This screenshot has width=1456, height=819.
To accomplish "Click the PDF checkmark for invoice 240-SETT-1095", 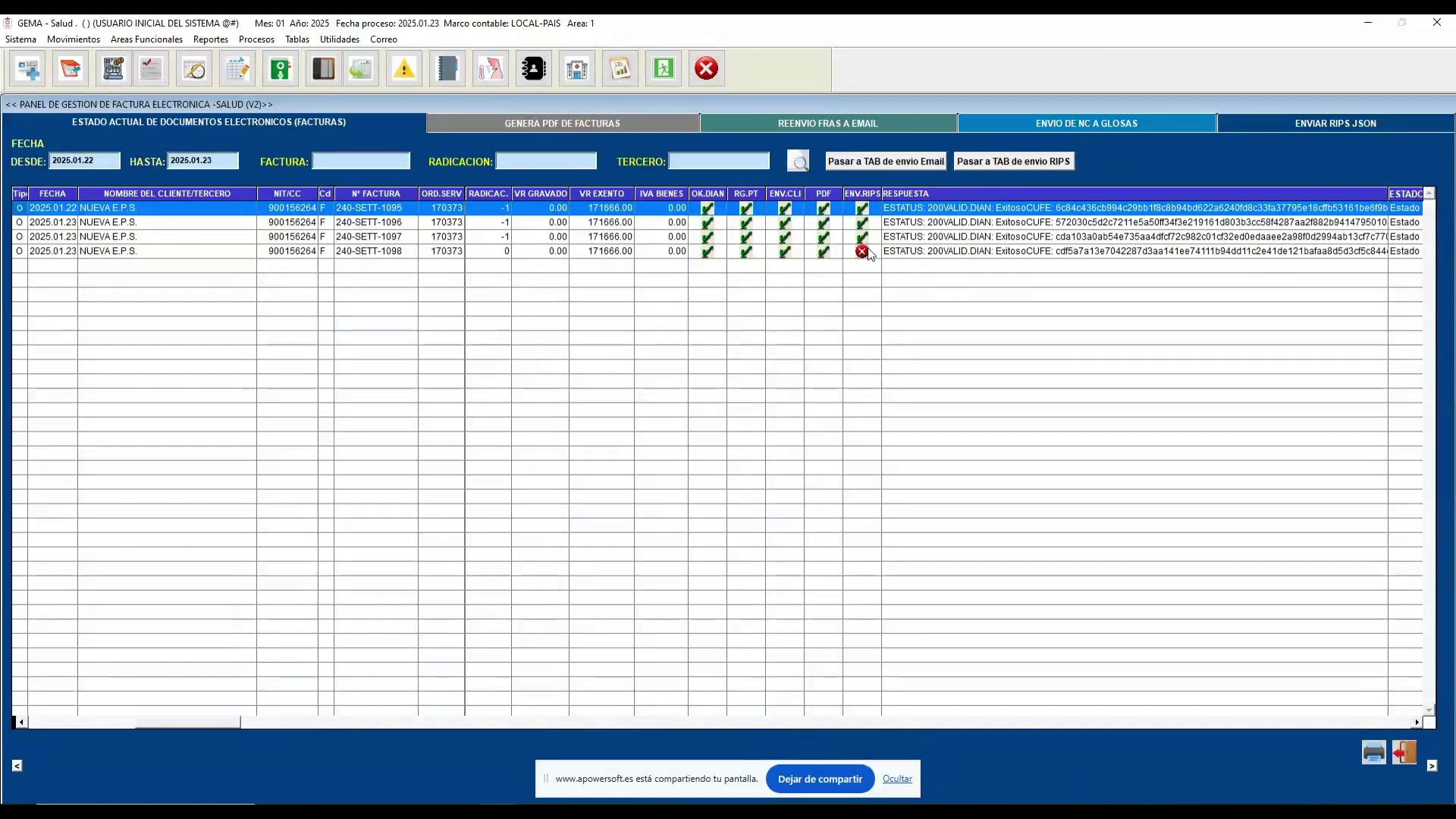I will pyautogui.click(x=823, y=208).
